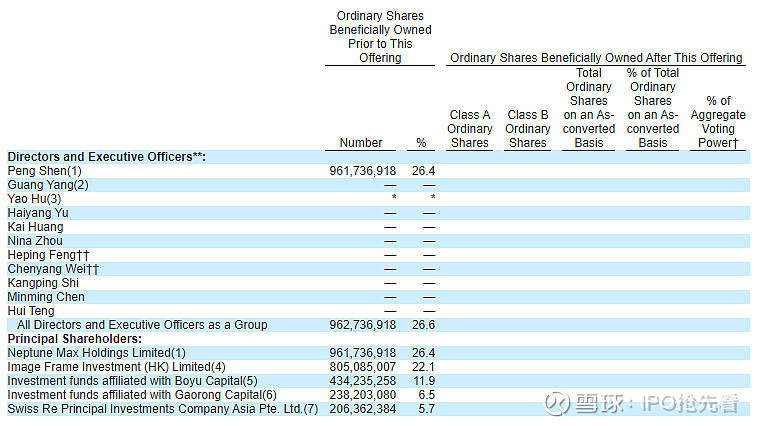Click the 'Principal Shareholders:' heading
Image resolution: width=761 pixels, height=426 pixels.
point(75,339)
